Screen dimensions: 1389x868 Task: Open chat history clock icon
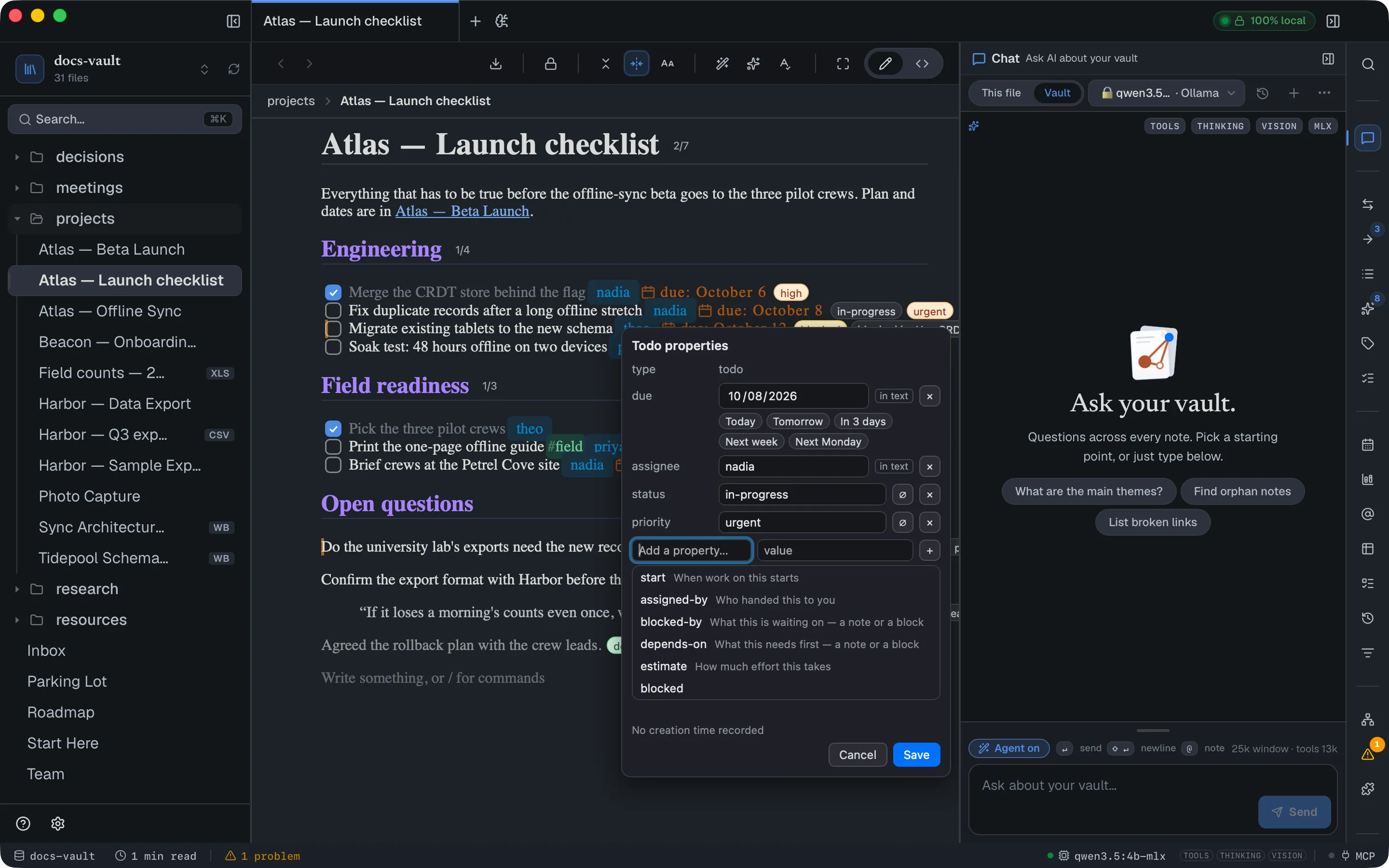tap(1262, 93)
